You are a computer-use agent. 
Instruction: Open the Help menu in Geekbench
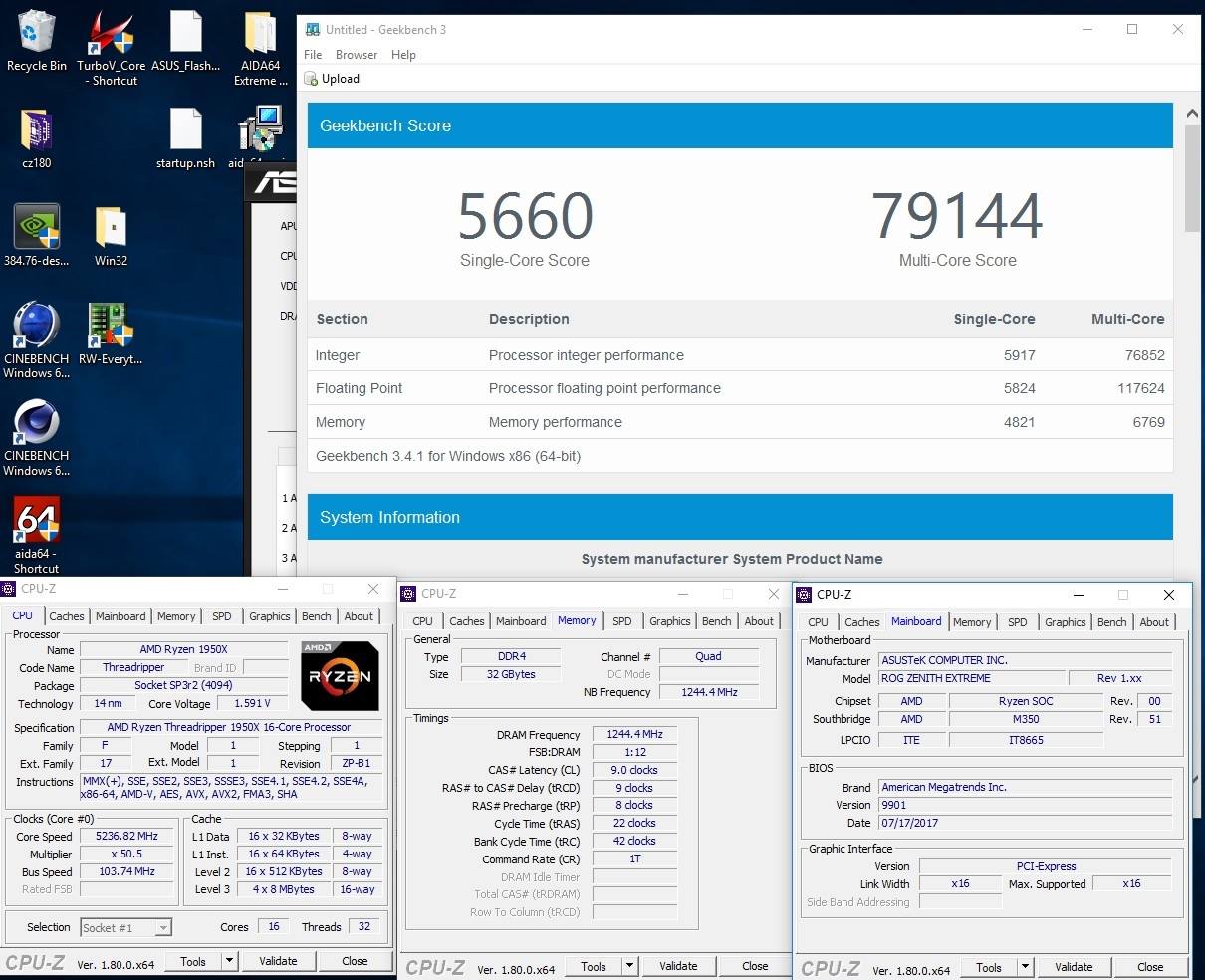(x=403, y=55)
